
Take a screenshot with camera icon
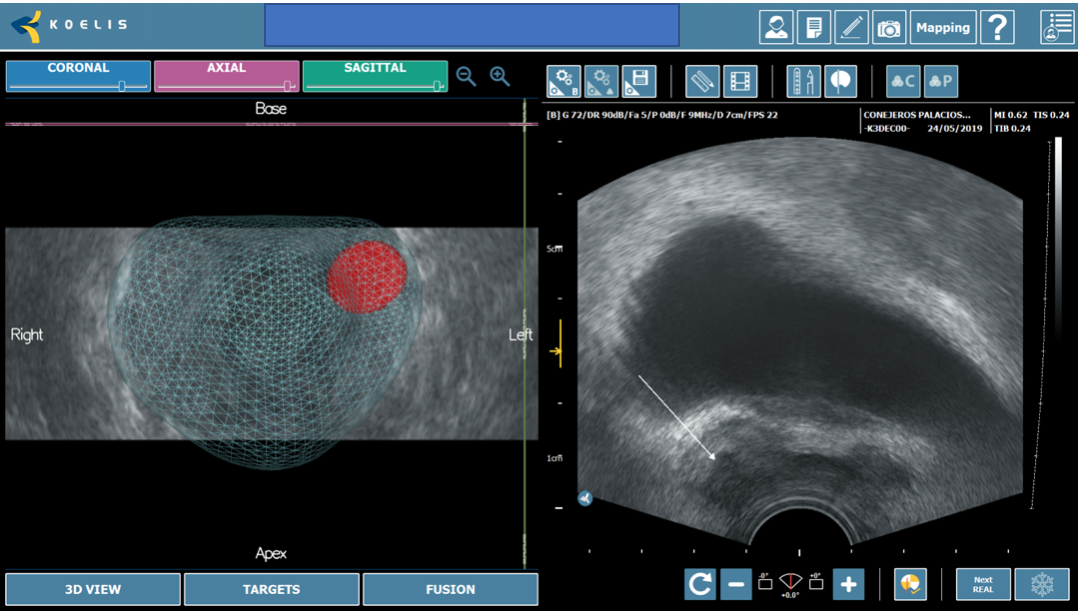[x=888, y=27]
